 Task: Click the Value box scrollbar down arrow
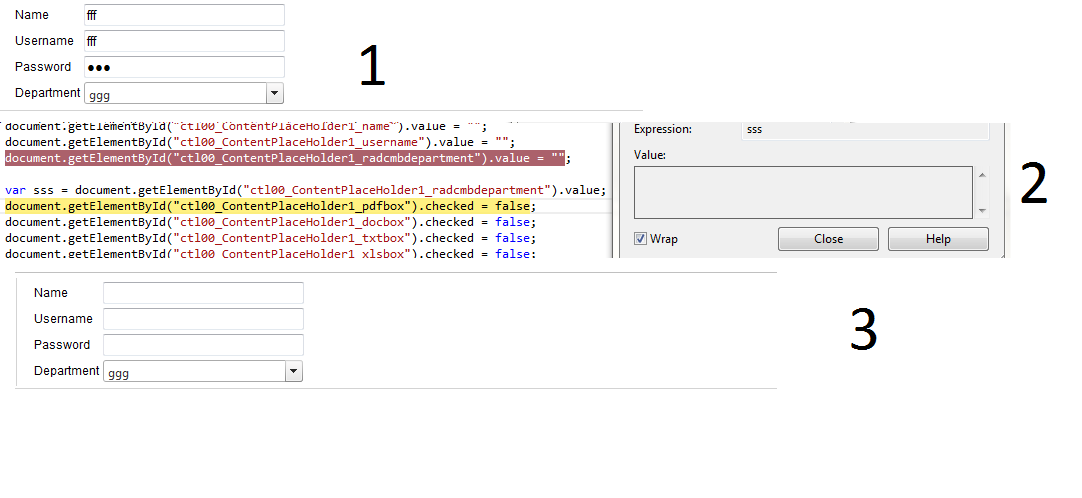click(x=982, y=211)
